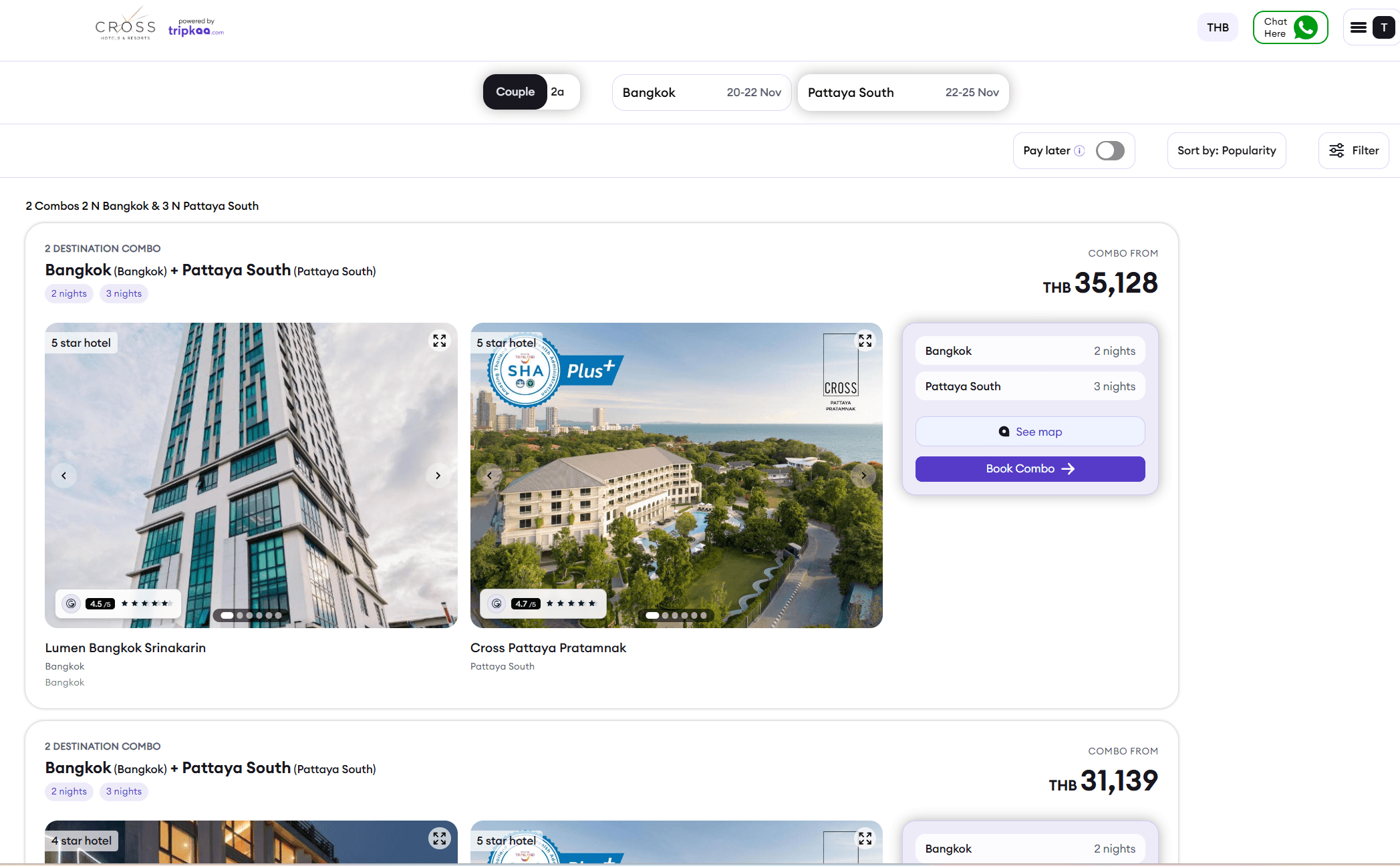Screen dimensions: 1400x866
Task: Expand the Cross Pattaya Pratamnak image fullscreen
Action: tap(864, 340)
